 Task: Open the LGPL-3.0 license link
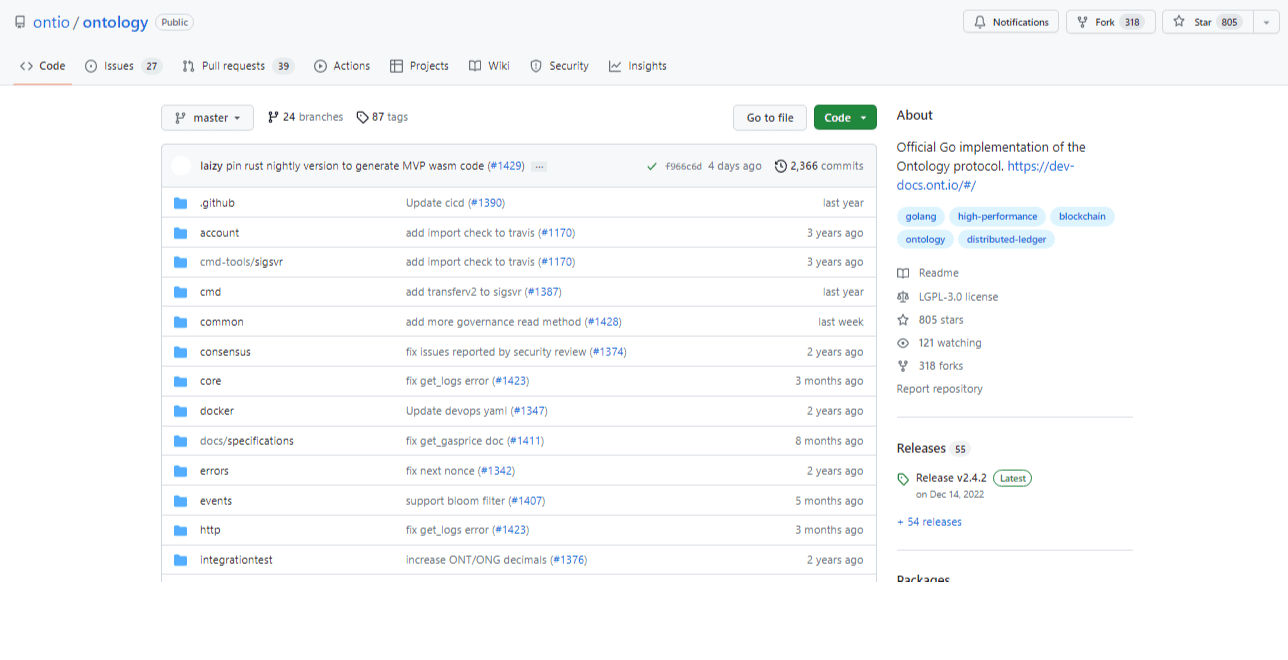coord(958,297)
